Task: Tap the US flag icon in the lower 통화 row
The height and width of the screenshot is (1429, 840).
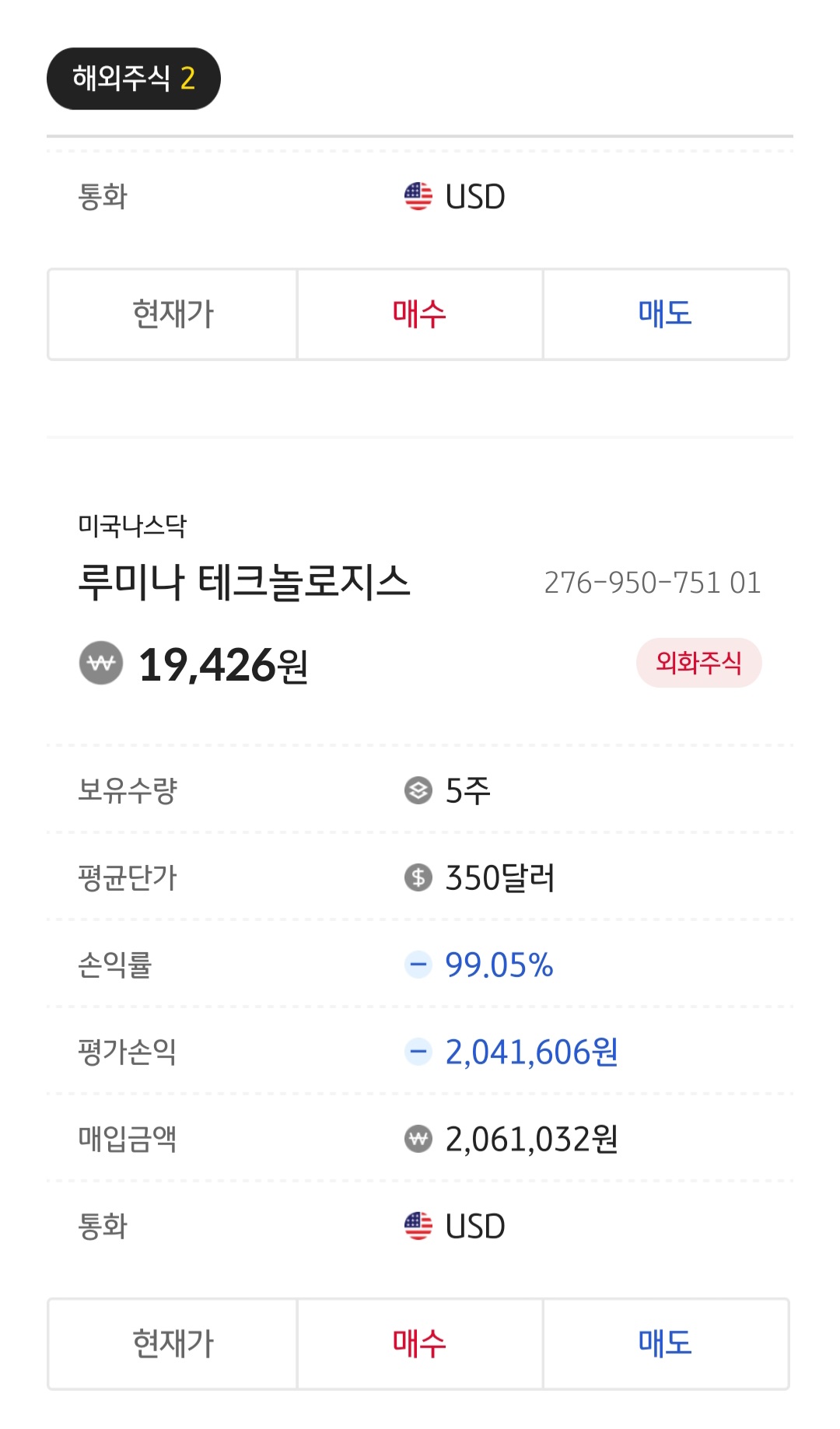Action: (x=418, y=1226)
